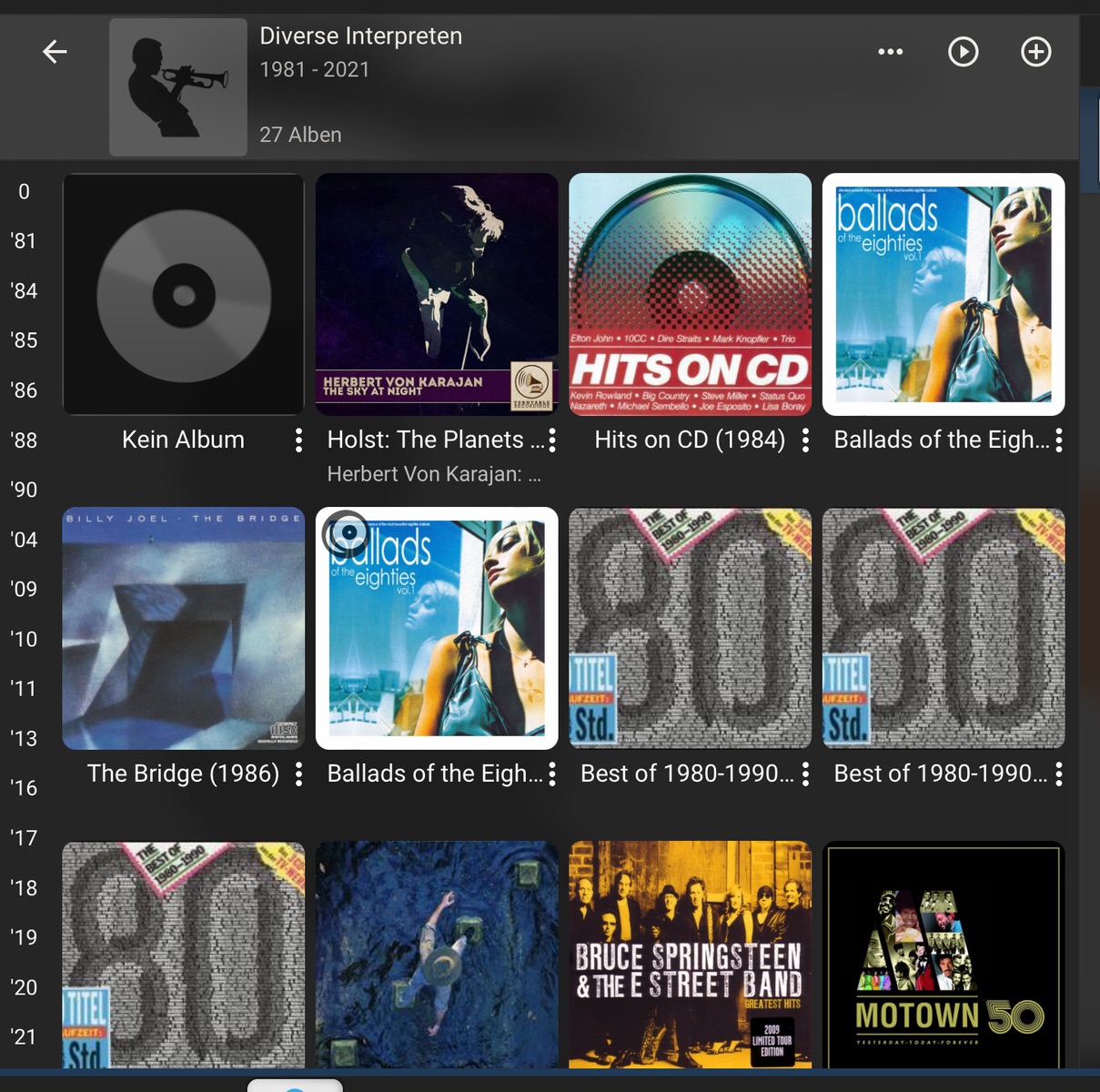Jump to year '04 in index
The image size is (1100, 1092).
click(24, 540)
